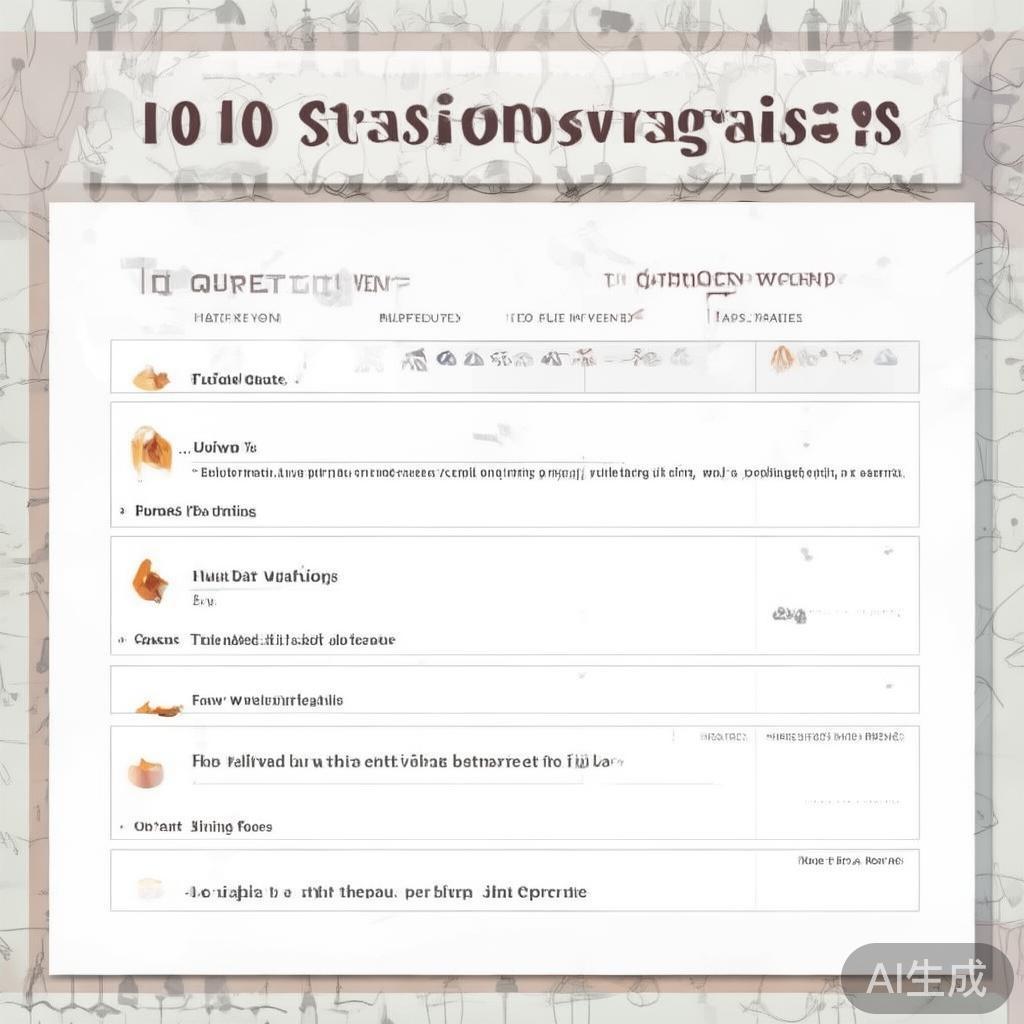Viewport: 1024px width, 1024px height.
Task: Click the pale icon in the bottom row
Action: click(x=149, y=887)
